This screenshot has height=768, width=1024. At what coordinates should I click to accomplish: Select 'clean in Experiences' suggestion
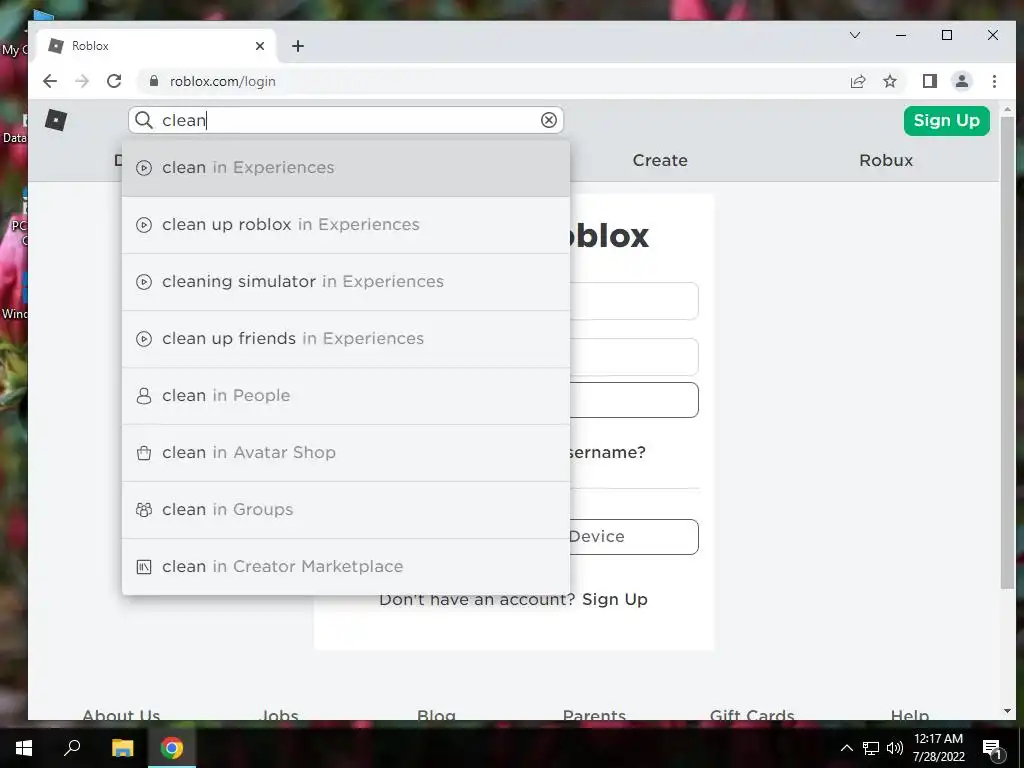(x=345, y=168)
